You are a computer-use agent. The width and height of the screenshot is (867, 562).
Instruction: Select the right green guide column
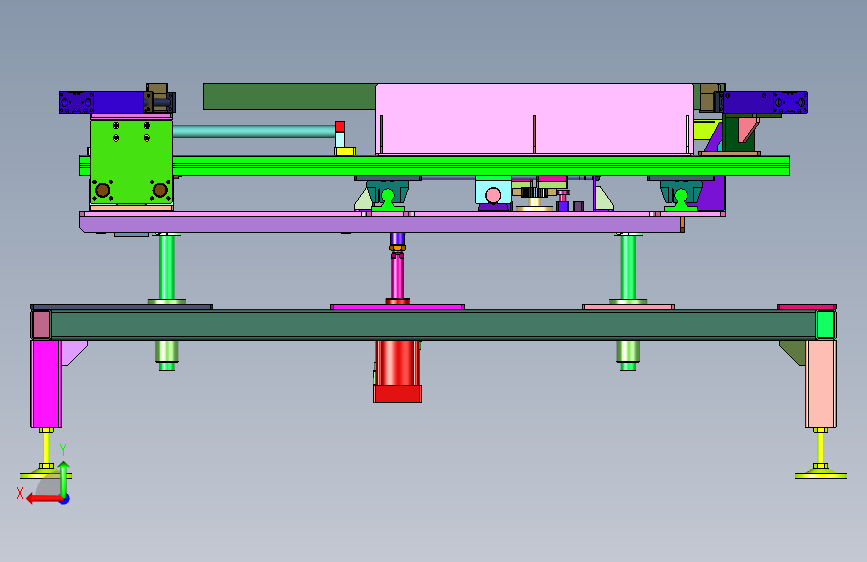[628, 268]
